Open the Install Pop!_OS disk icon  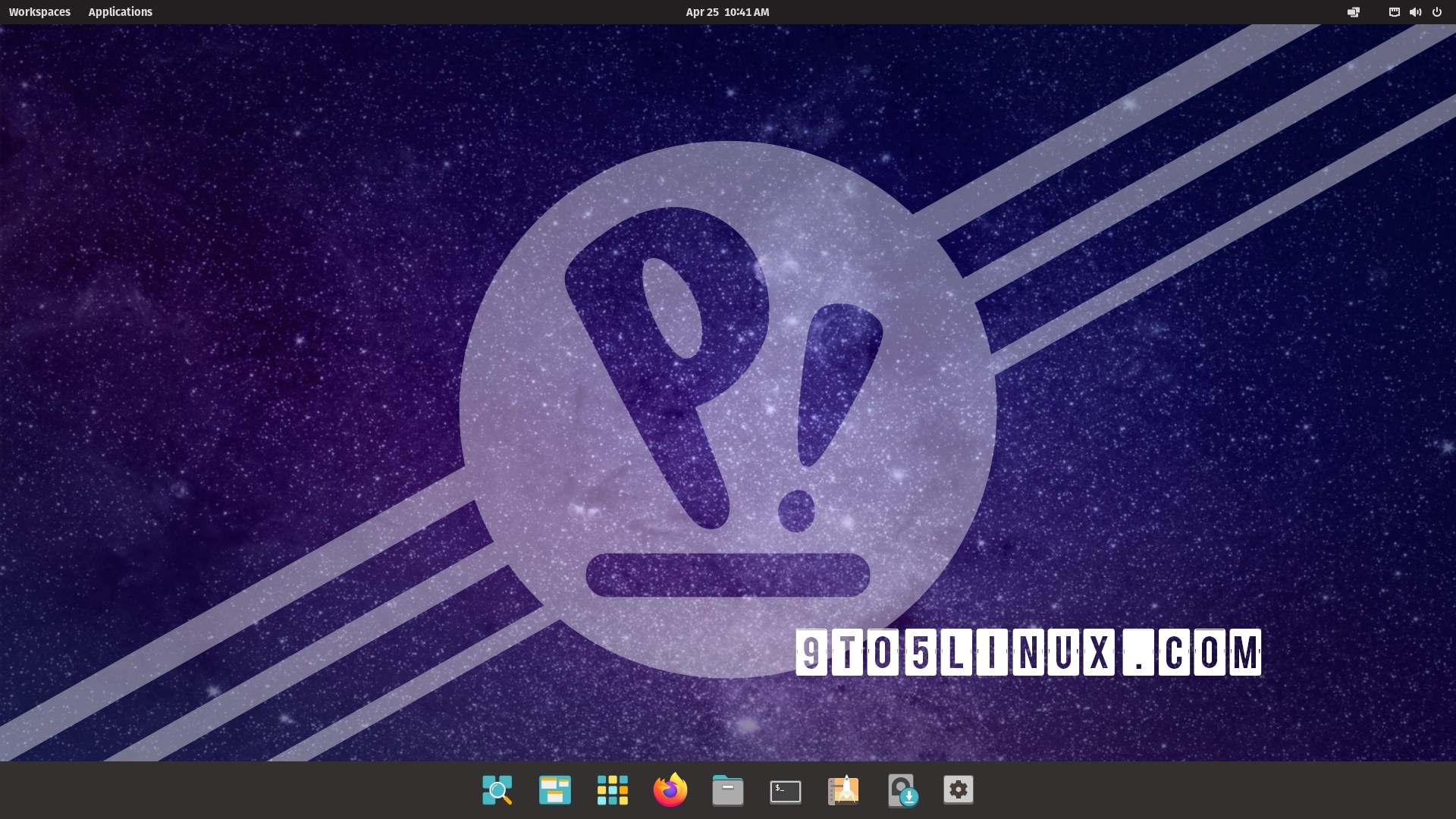[902, 790]
